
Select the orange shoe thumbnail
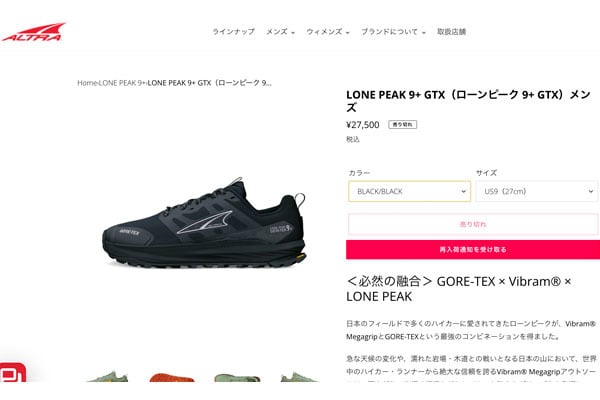(172, 377)
